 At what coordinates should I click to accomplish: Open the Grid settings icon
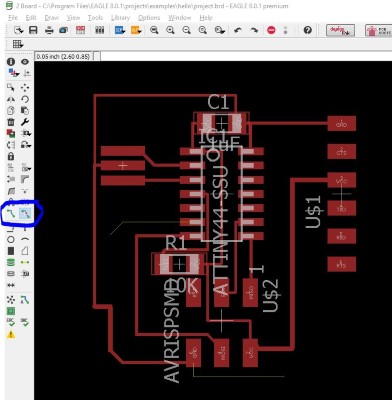coord(18,44)
